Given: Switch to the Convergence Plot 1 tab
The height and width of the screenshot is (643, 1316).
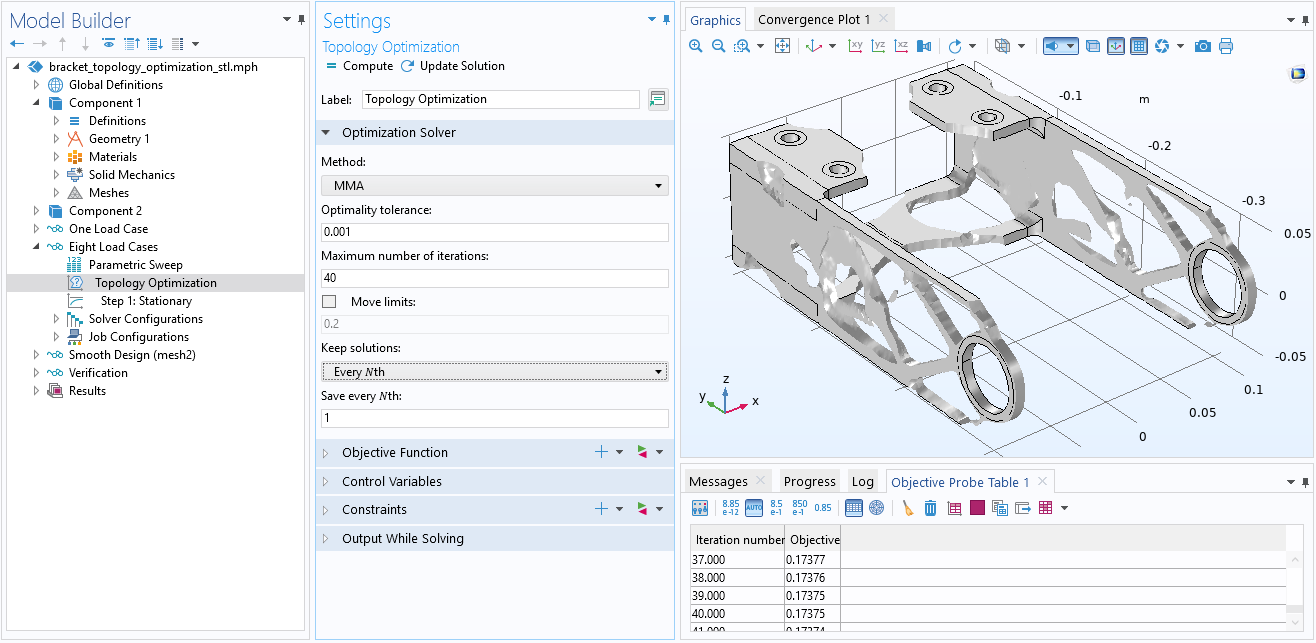Looking at the screenshot, I should point(813,20).
